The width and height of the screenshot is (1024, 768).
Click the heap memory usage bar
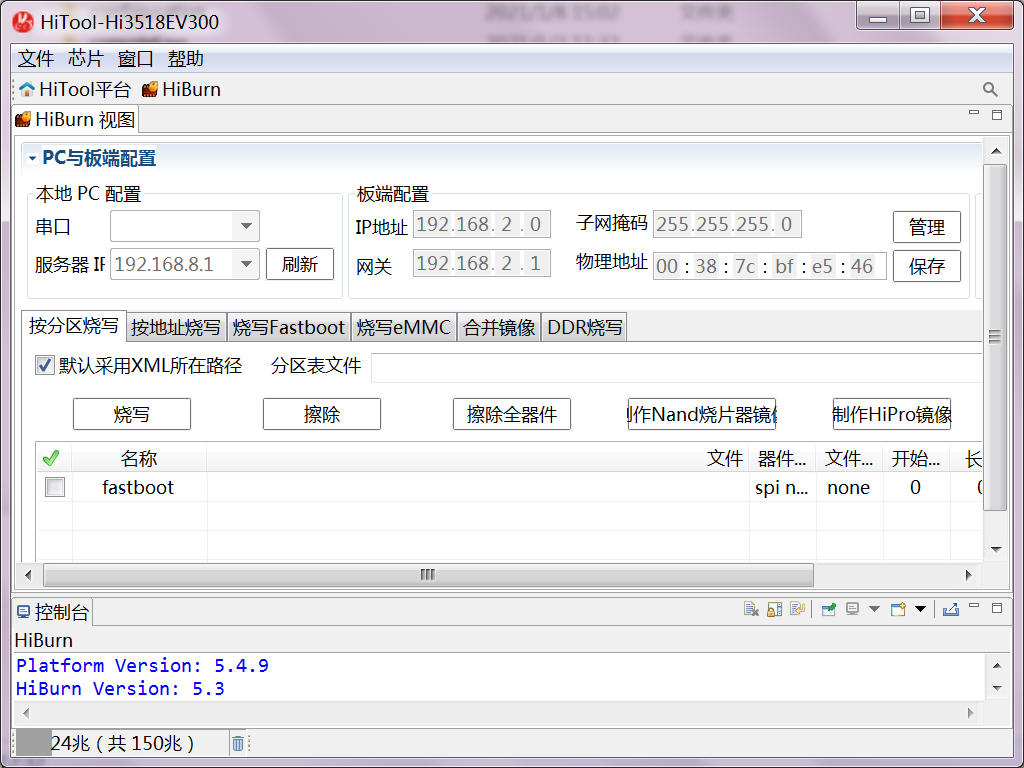click(x=120, y=743)
